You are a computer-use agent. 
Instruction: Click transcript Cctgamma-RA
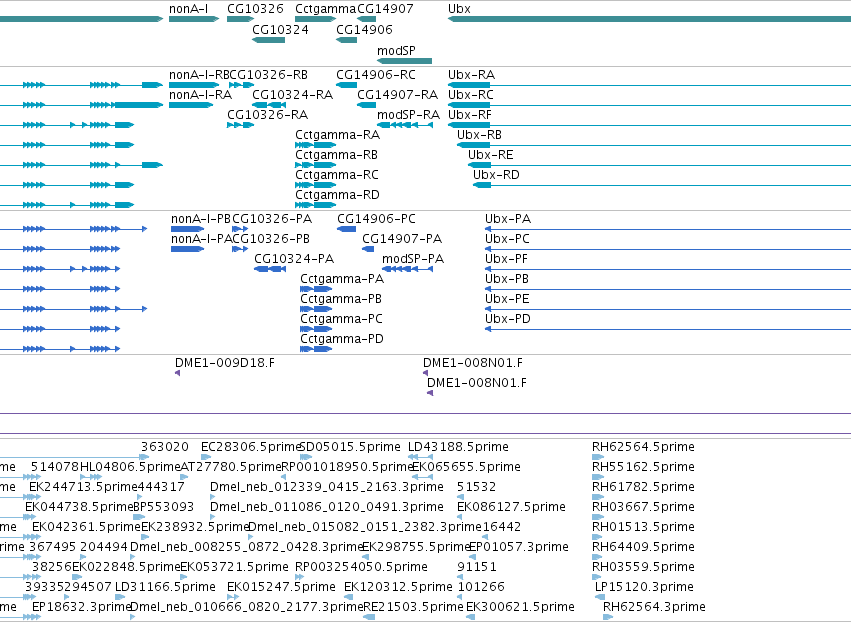tap(316, 145)
